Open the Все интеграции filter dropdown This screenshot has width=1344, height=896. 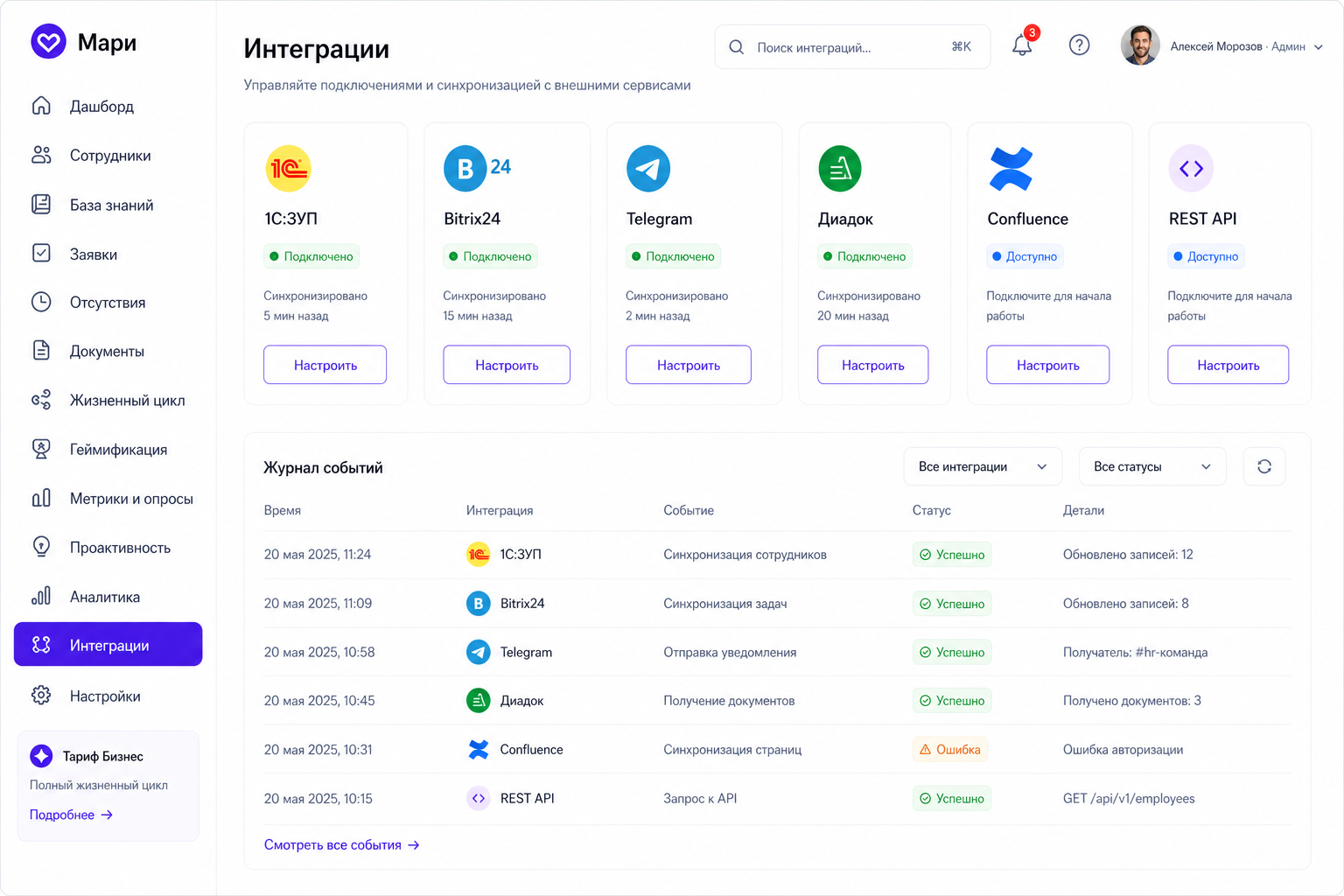click(983, 466)
